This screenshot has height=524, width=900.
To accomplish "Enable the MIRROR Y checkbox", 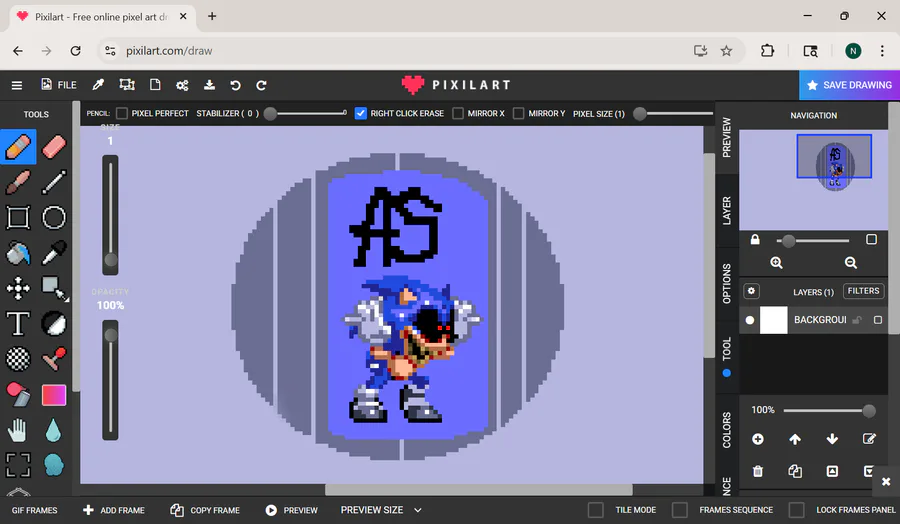I will [518, 114].
